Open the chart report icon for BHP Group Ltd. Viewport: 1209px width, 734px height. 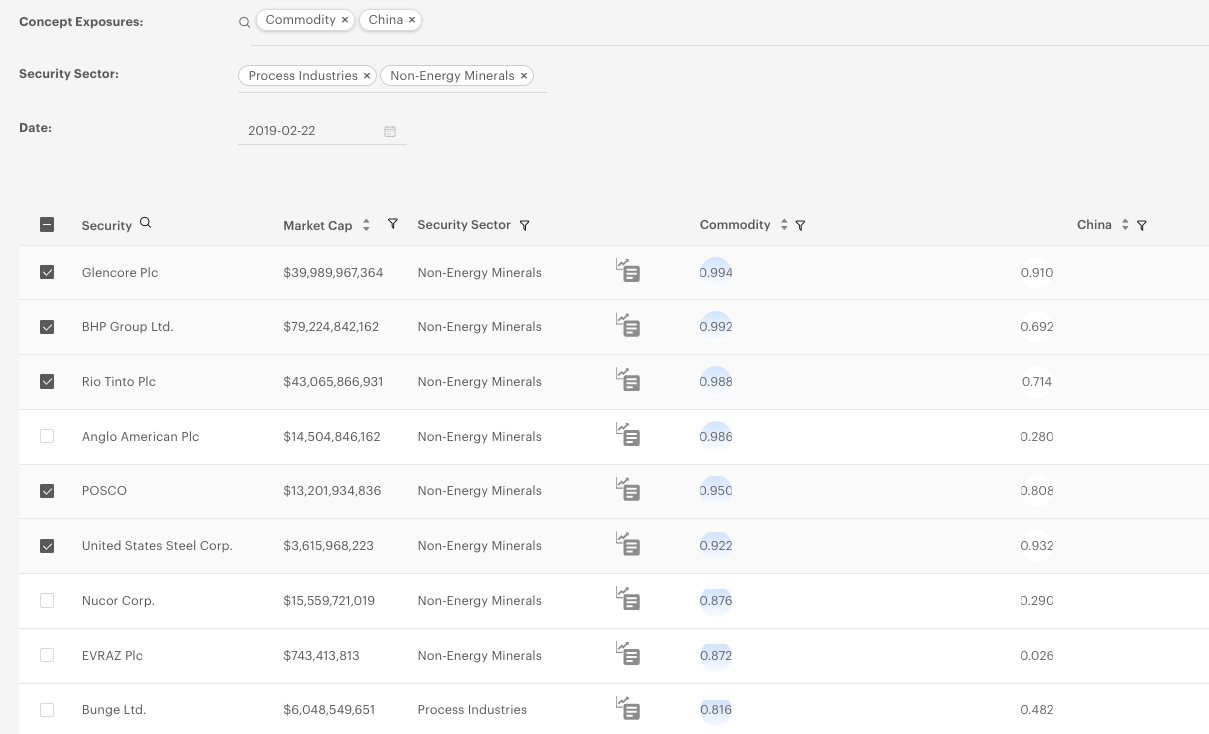[628, 326]
